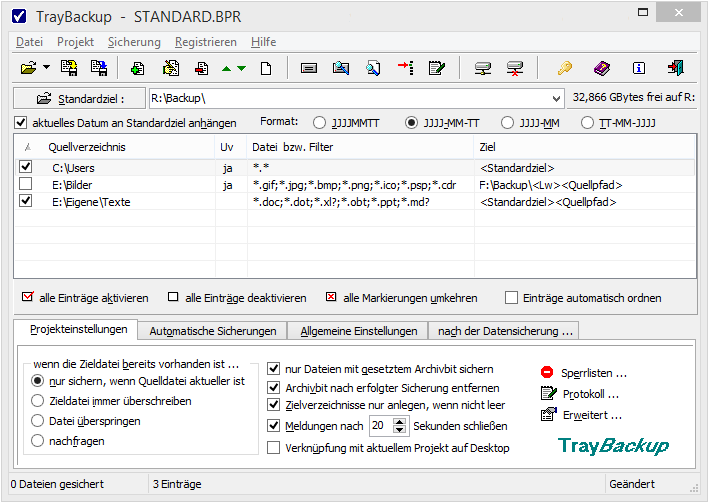Select the nachfragen option
Image resolution: width=709 pixels, height=502 pixels.
38,440
